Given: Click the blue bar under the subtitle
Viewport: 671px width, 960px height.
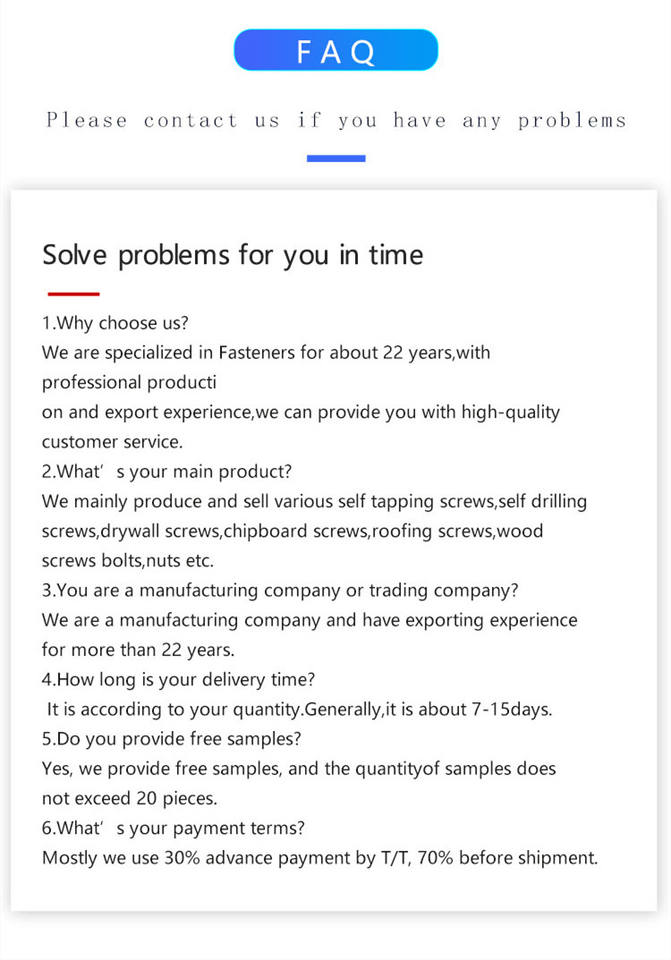Looking at the screenshot, I should pyautogui.click(x=336, y=158).
